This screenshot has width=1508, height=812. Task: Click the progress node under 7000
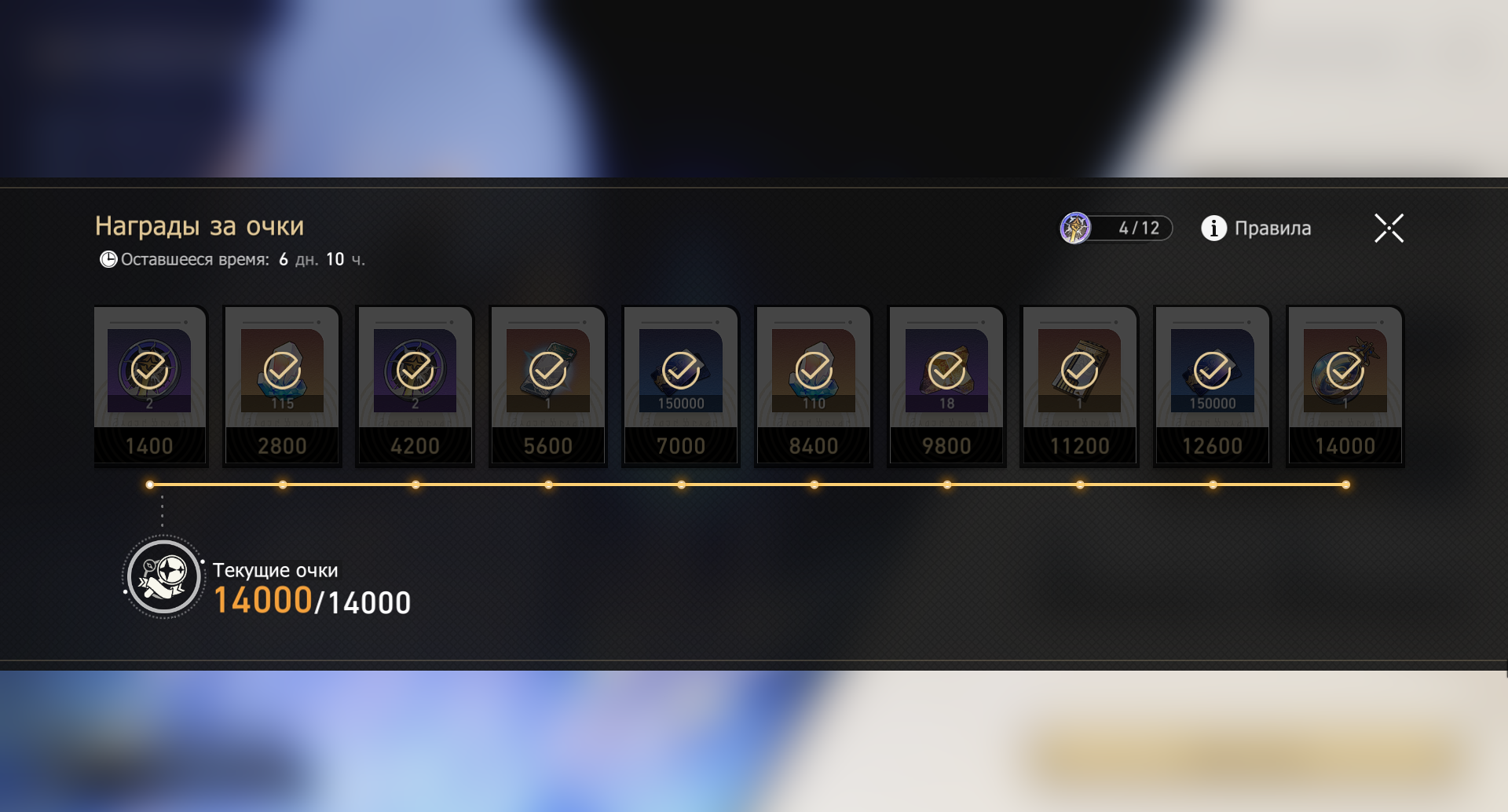[x=681, y=485]
